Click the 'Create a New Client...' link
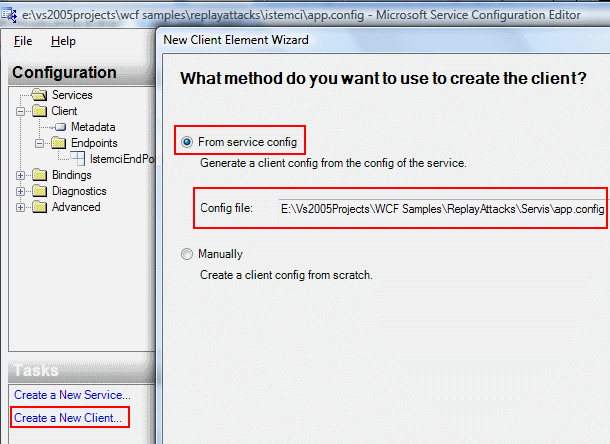 (x=68, y=417)
